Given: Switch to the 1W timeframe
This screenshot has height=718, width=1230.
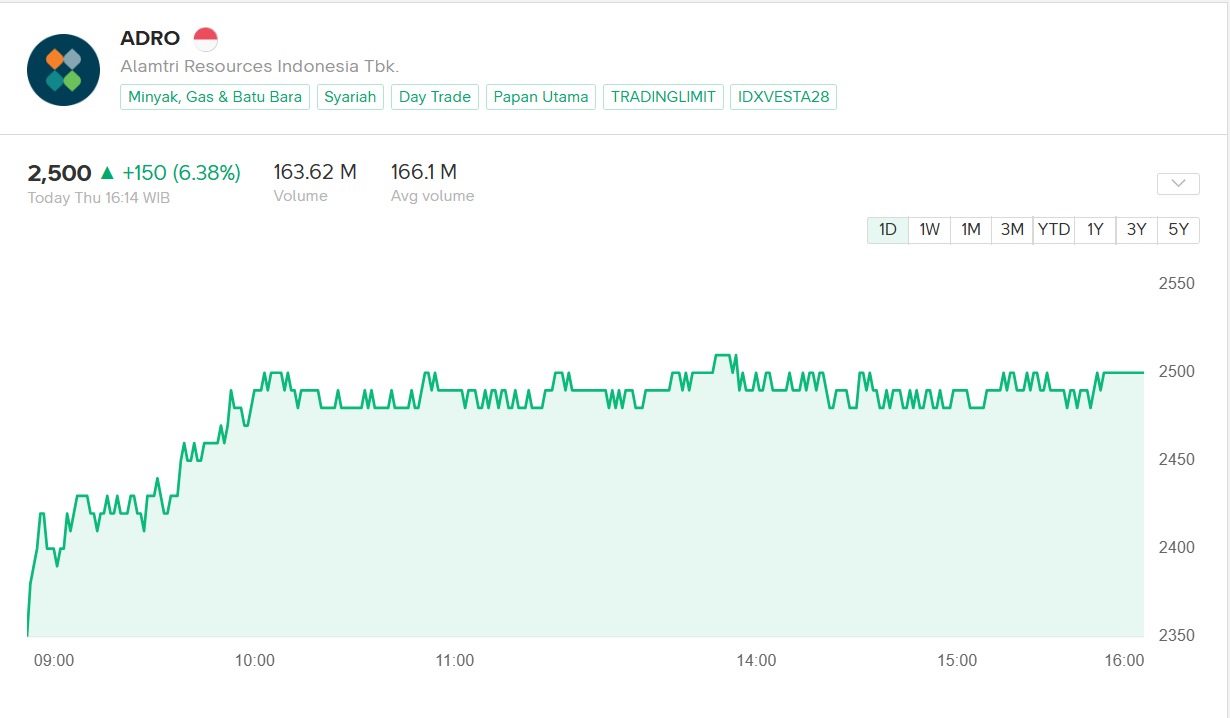Looking at the screenshot, I should click(x=929, y=230).
